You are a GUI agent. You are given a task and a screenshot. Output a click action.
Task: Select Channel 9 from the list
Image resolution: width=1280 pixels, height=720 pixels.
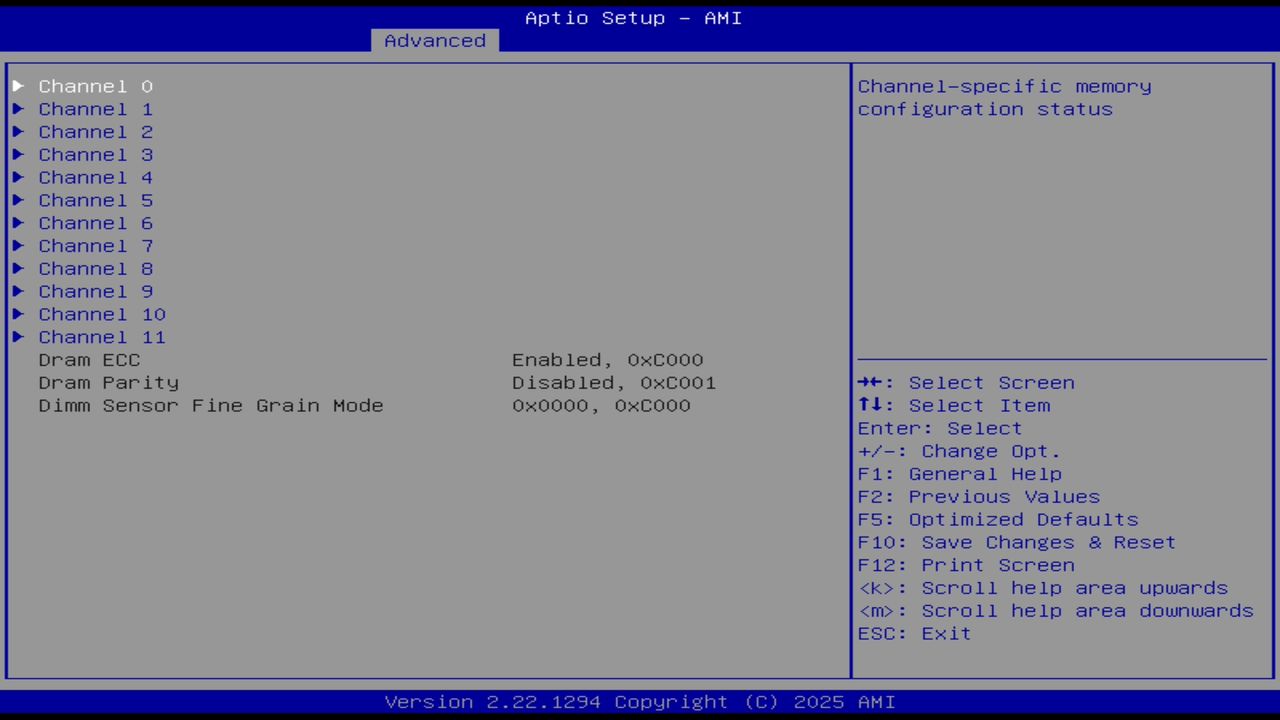point(95,291)
